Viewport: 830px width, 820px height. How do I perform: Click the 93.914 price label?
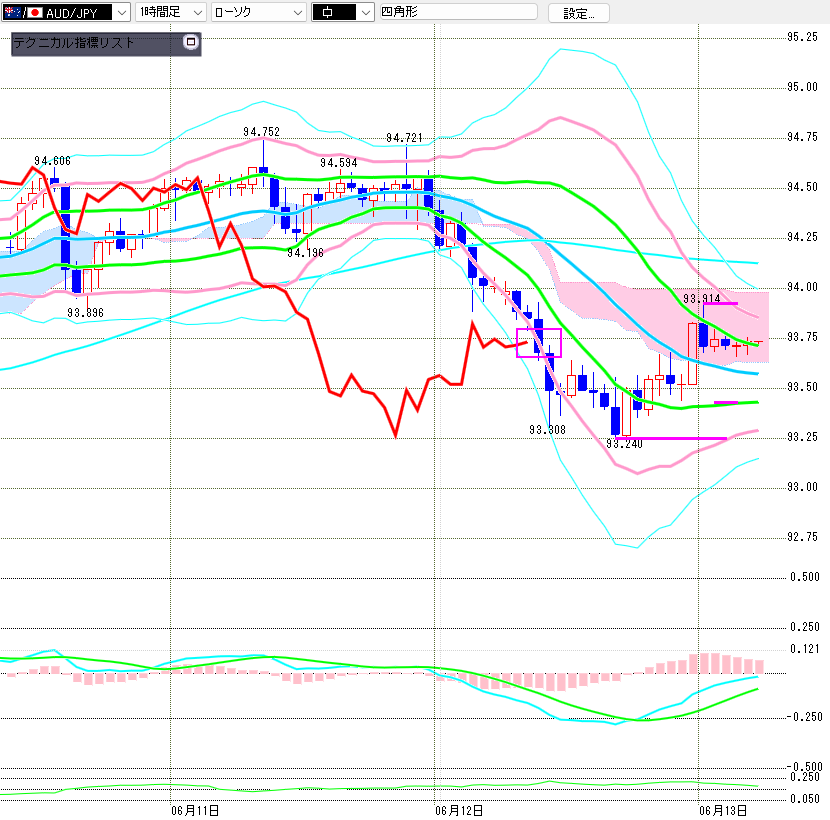(702, 299)
